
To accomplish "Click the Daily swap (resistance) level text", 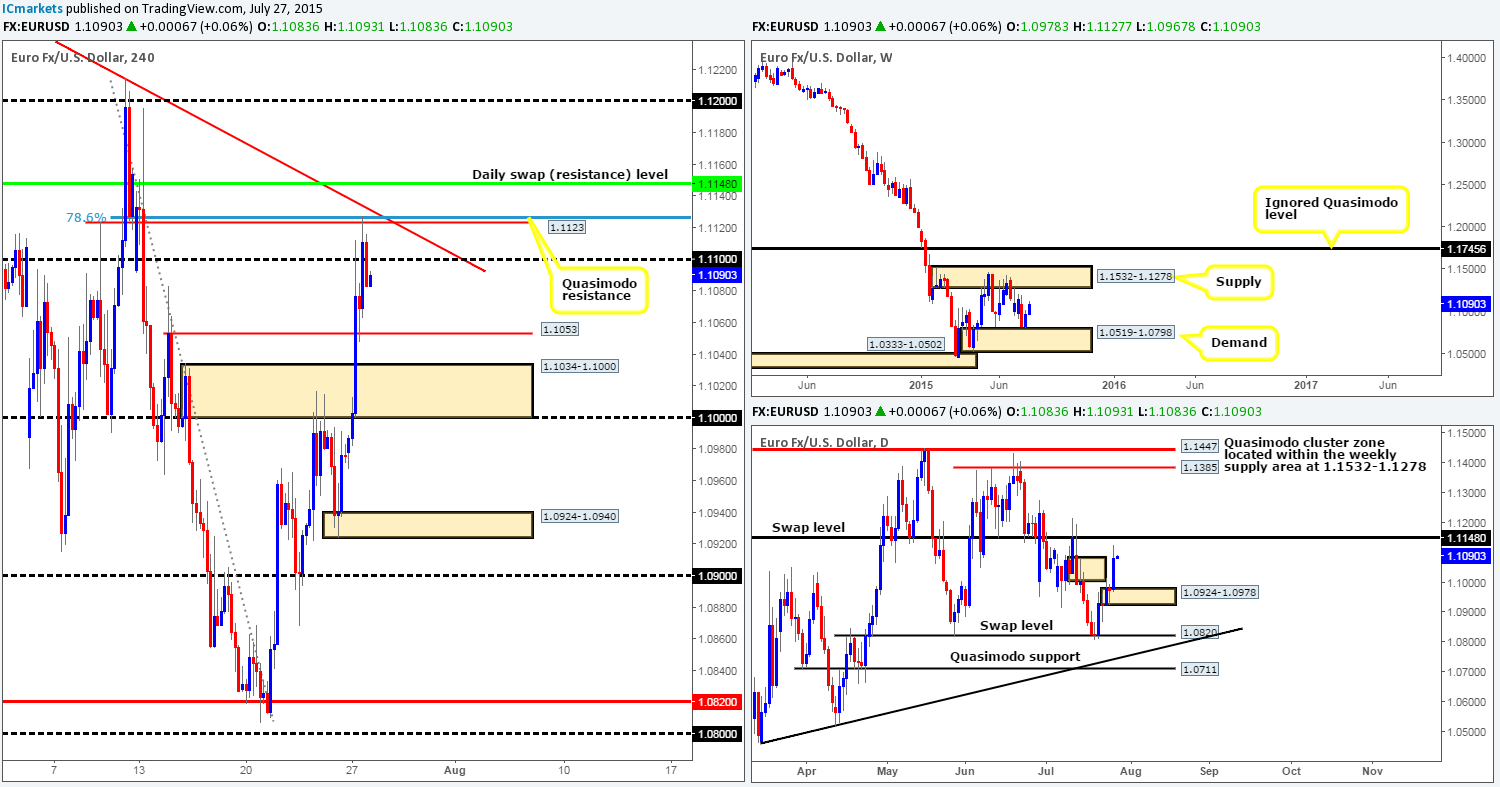I will pos(568,174).
